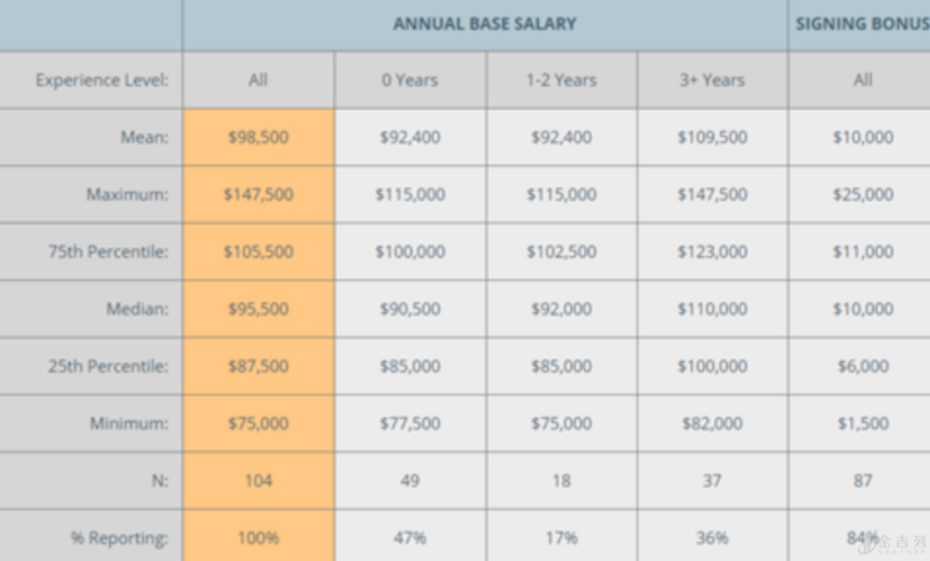Select the 1-2 Years experience header
This screenshot has height=561, width=930.
[x=561, y=80]
